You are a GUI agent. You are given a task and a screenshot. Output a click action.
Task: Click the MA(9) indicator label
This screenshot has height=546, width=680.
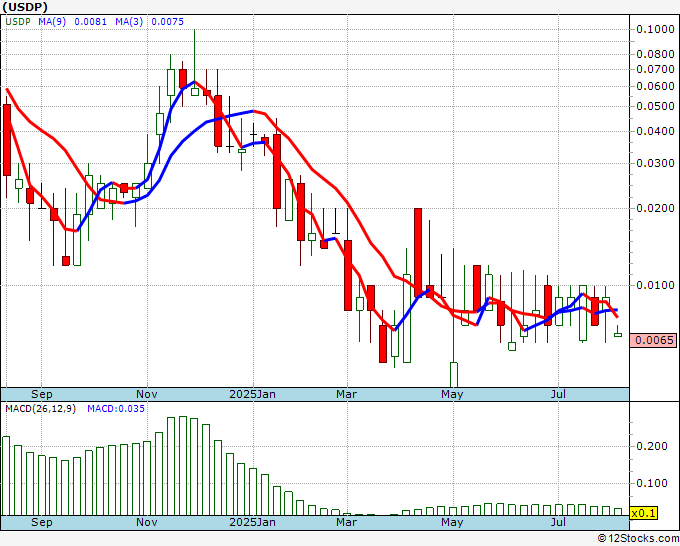(x=52, y=22)
